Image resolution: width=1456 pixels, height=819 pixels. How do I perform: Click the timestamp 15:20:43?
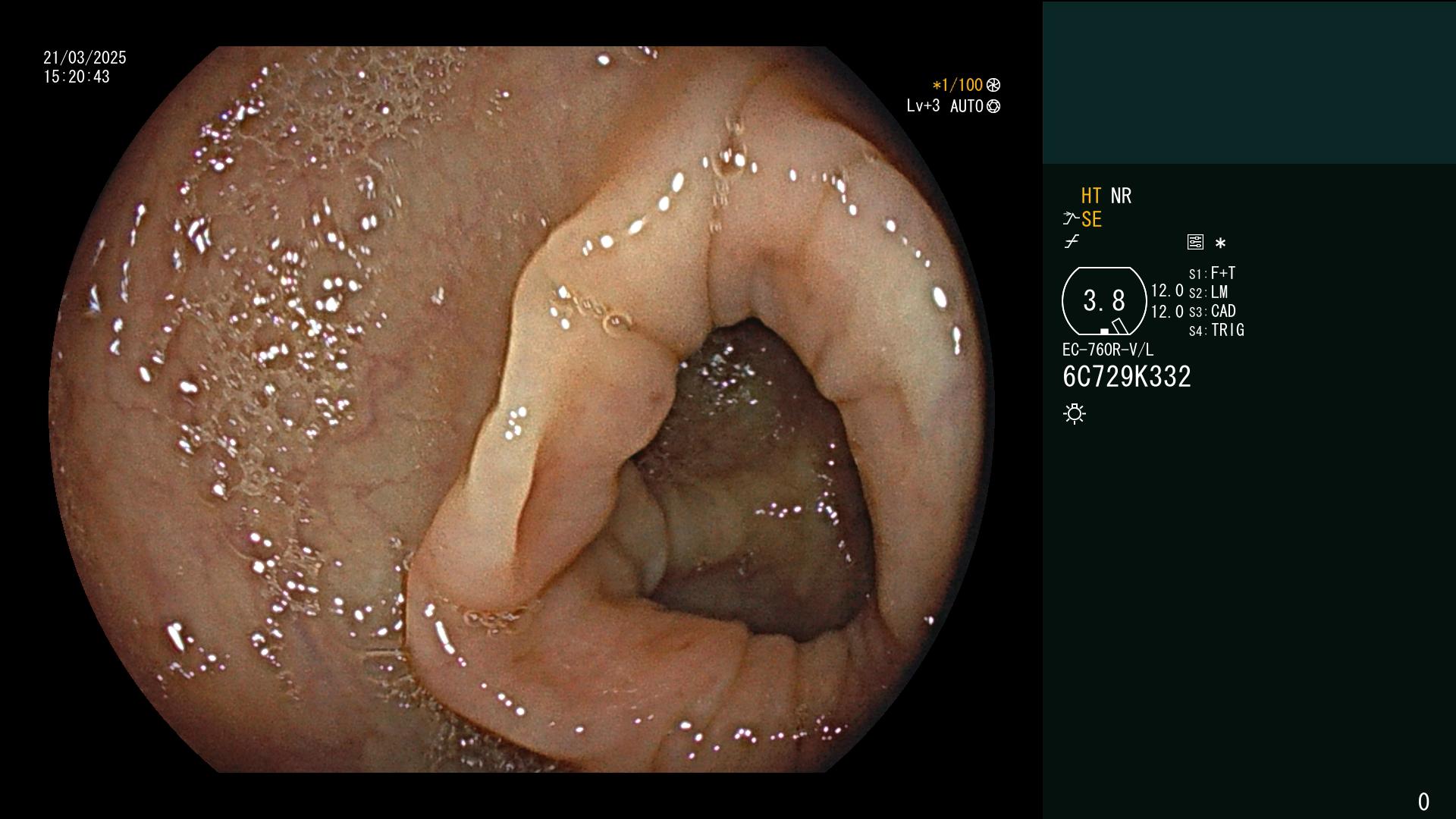point(77,77)
